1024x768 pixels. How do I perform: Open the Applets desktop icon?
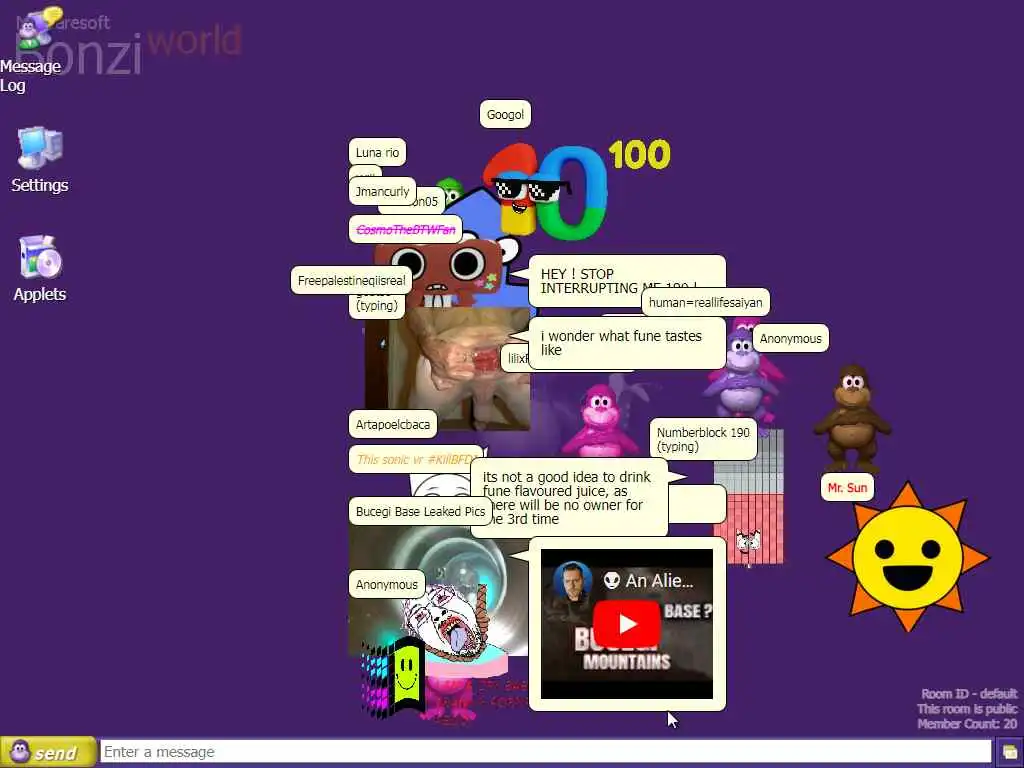(x=40, y=268)
